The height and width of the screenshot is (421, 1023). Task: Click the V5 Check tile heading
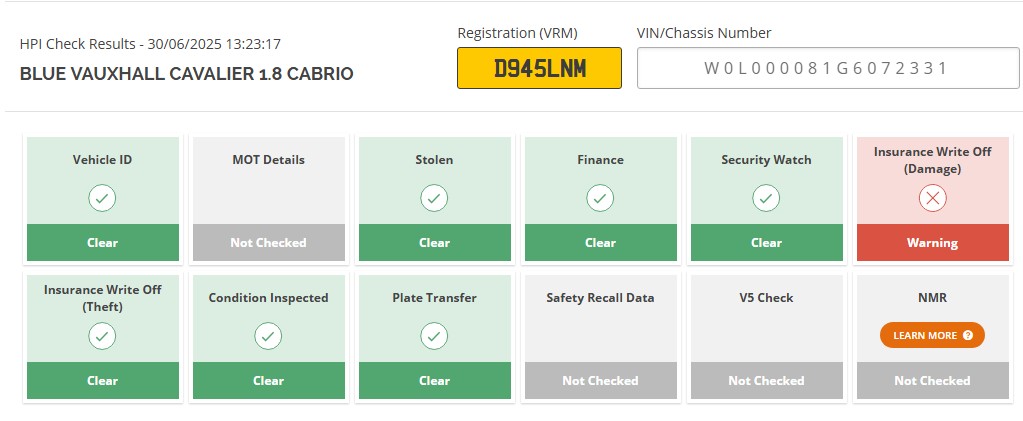coord(766,298)
